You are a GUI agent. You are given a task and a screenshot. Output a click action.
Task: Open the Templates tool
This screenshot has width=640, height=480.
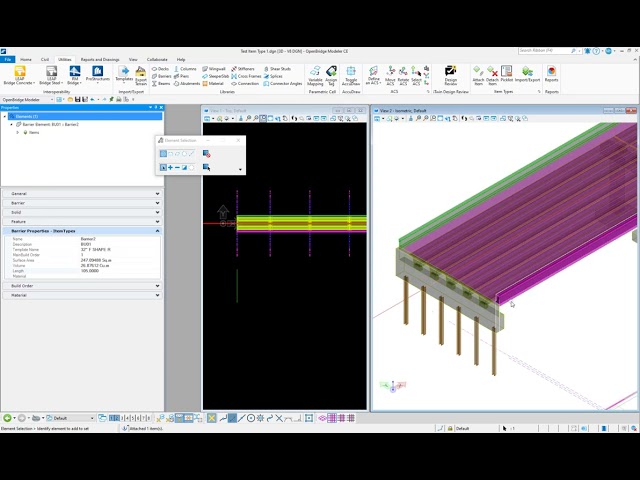[x=124, y=75]
